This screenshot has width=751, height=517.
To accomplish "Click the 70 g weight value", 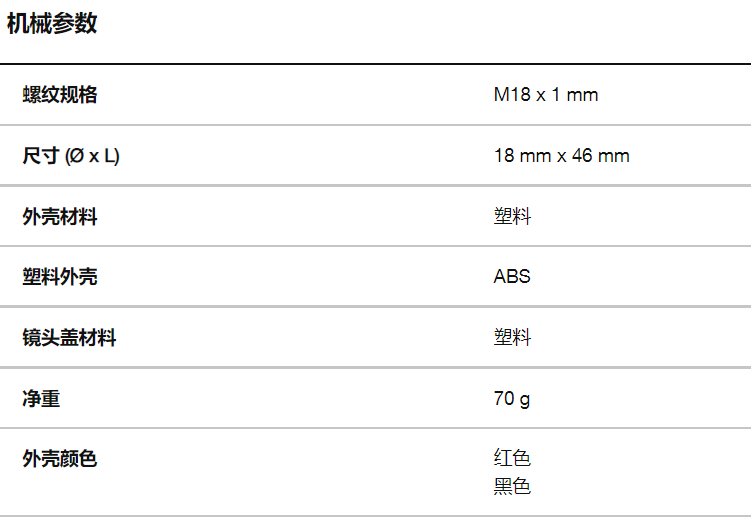I will tap(512, 399).
